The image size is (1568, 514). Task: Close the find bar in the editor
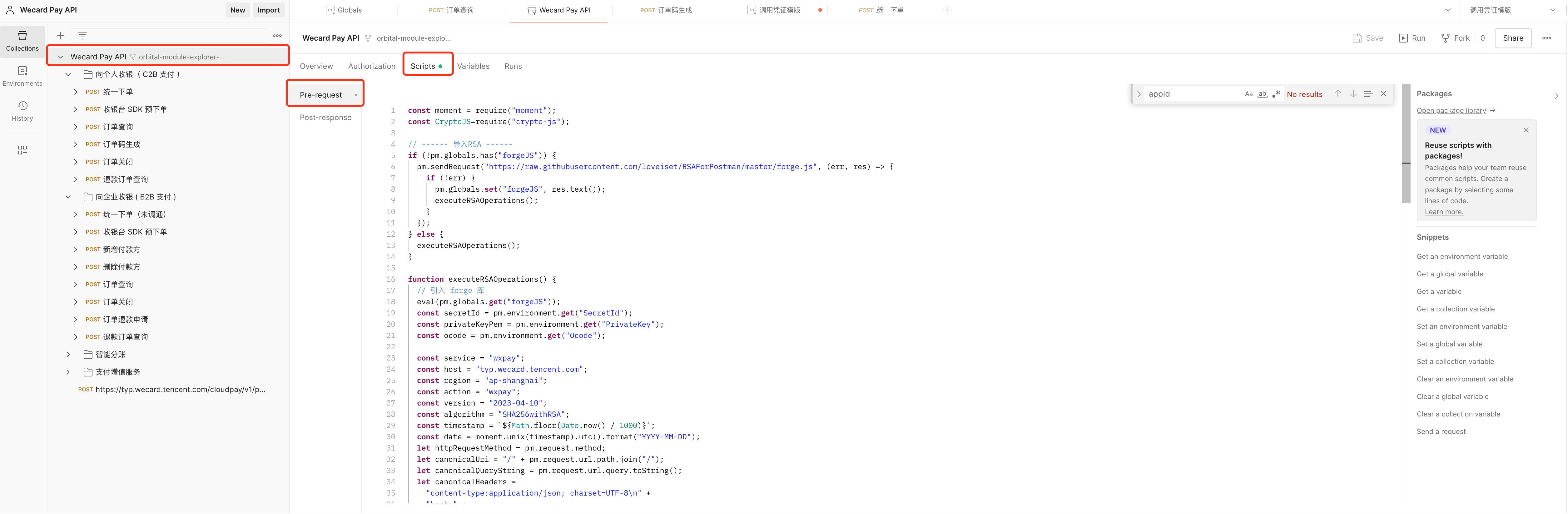click(x=1384, y=94)
